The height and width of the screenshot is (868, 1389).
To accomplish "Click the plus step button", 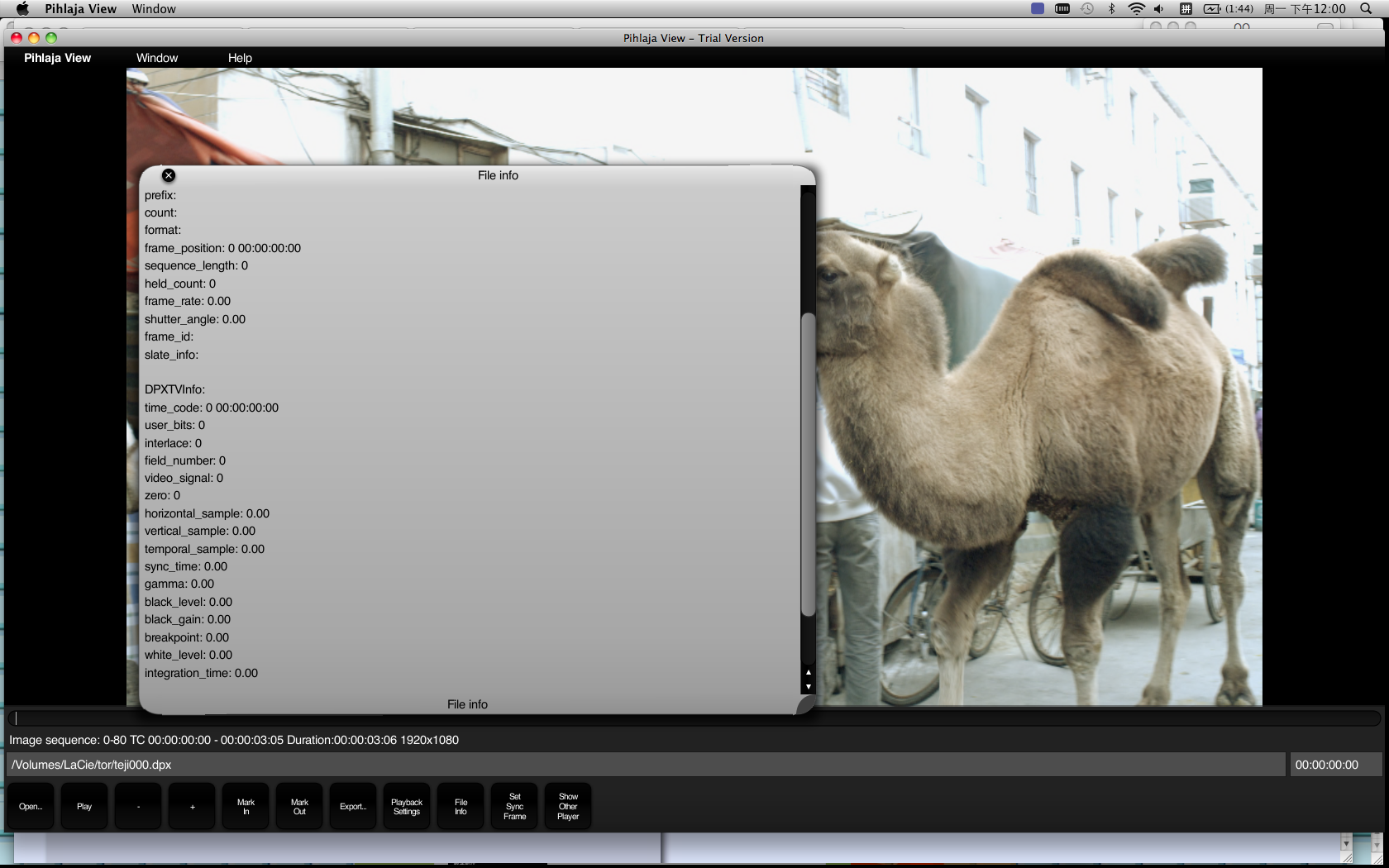I will [192, 806].
